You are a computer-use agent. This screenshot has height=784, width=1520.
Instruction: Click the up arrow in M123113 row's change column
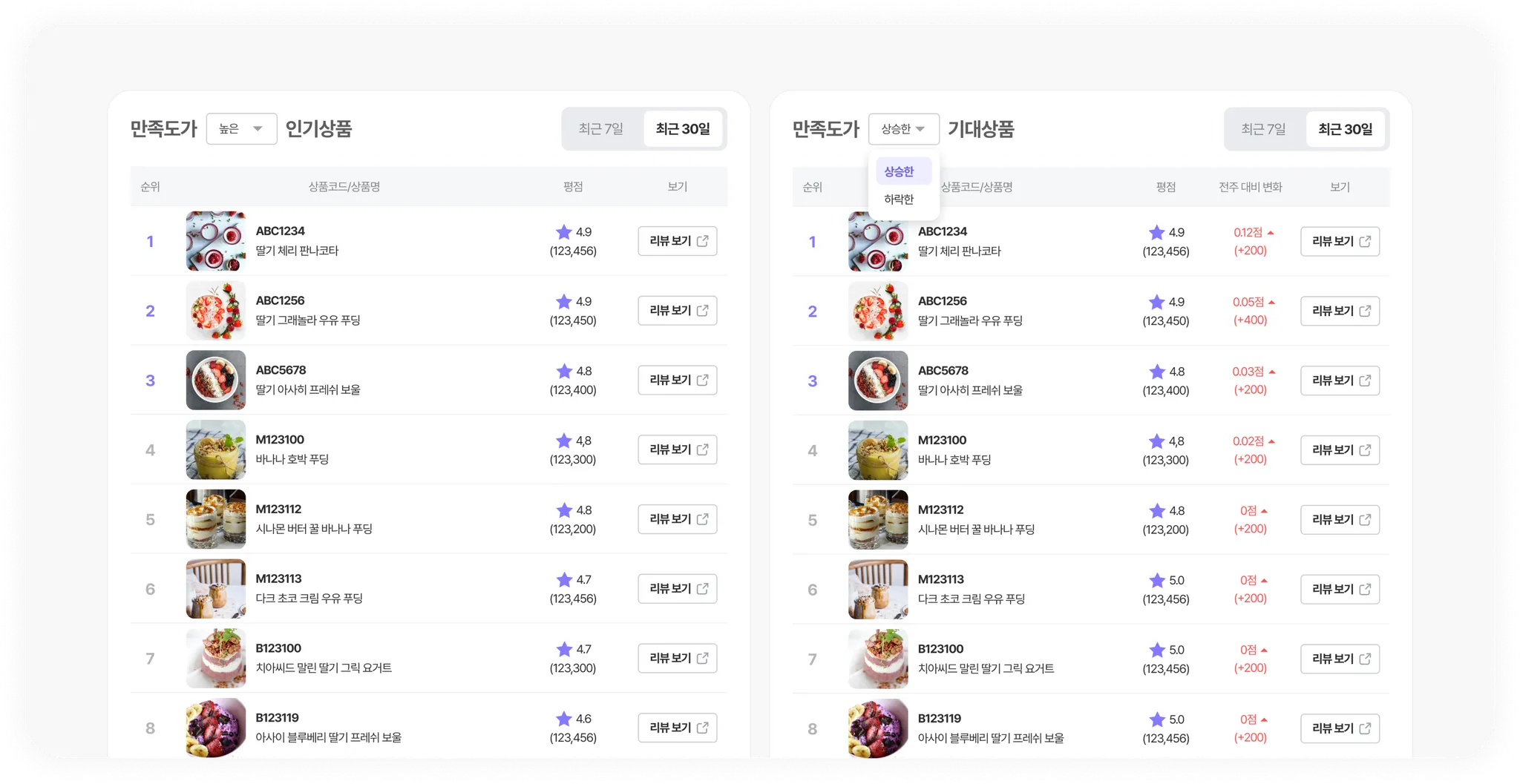coord(1264,581)
